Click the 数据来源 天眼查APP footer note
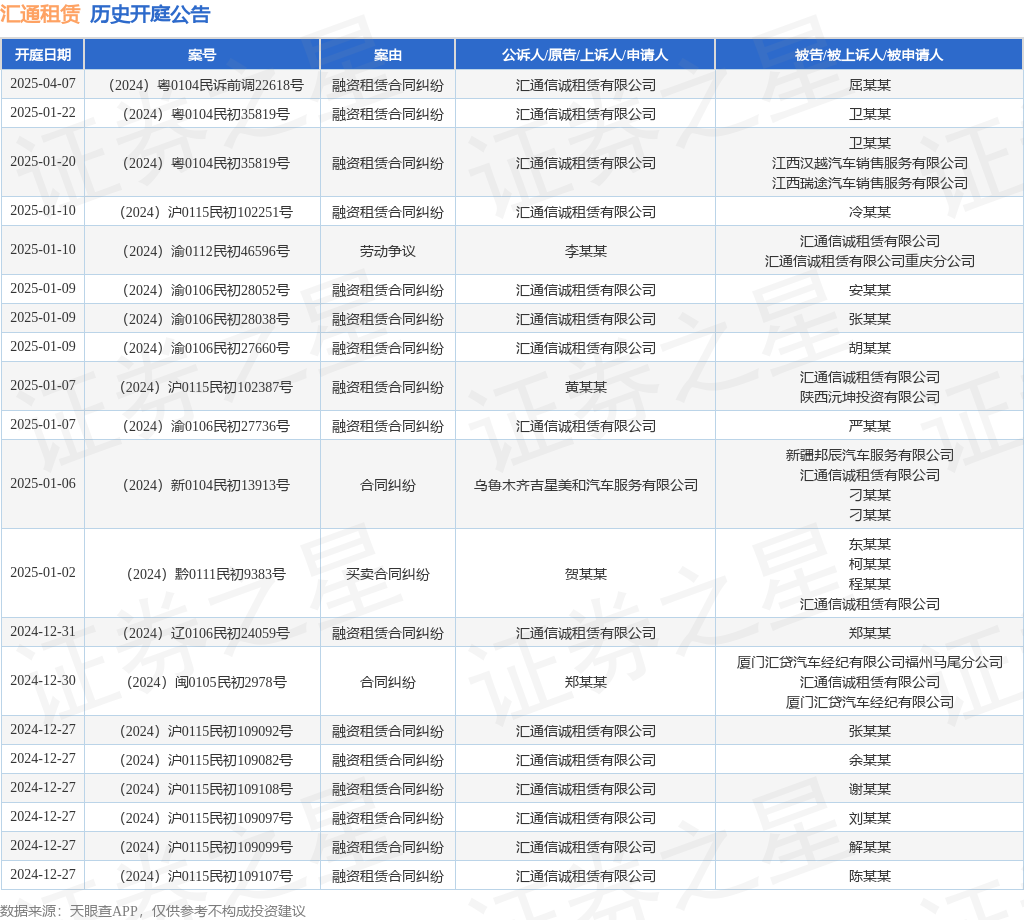This screenshot has width=1024, height=920. pyautogui.click(x=153, y=911)
